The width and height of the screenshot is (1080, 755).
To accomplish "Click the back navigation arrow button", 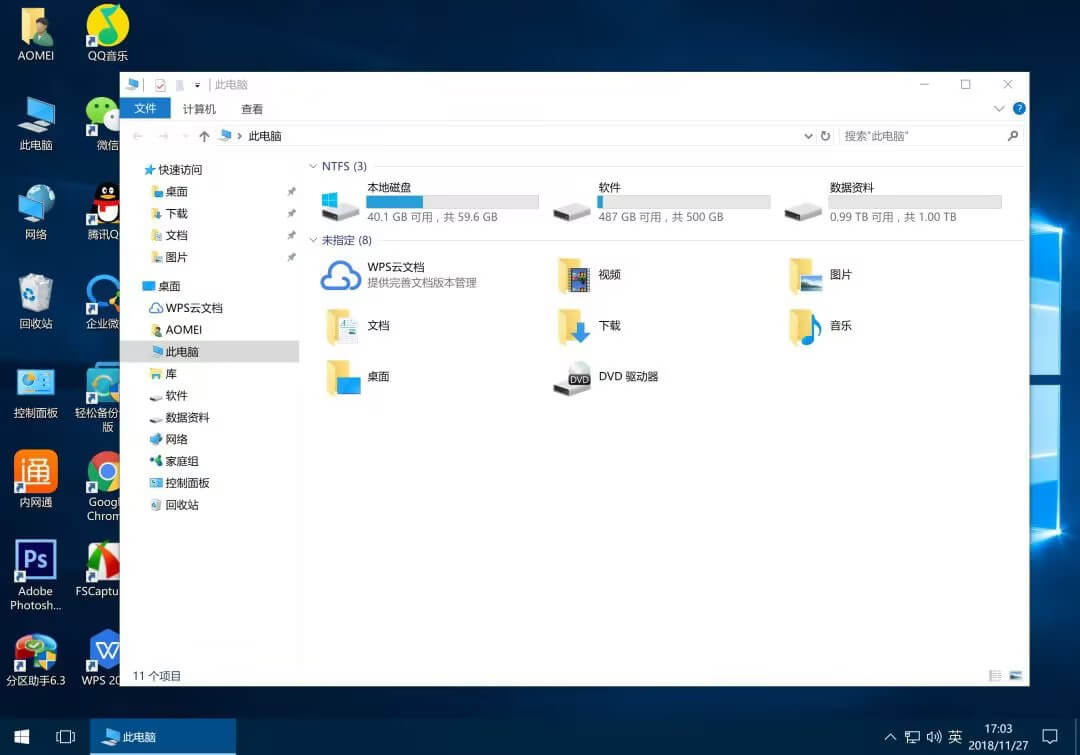I will (140, 135).
